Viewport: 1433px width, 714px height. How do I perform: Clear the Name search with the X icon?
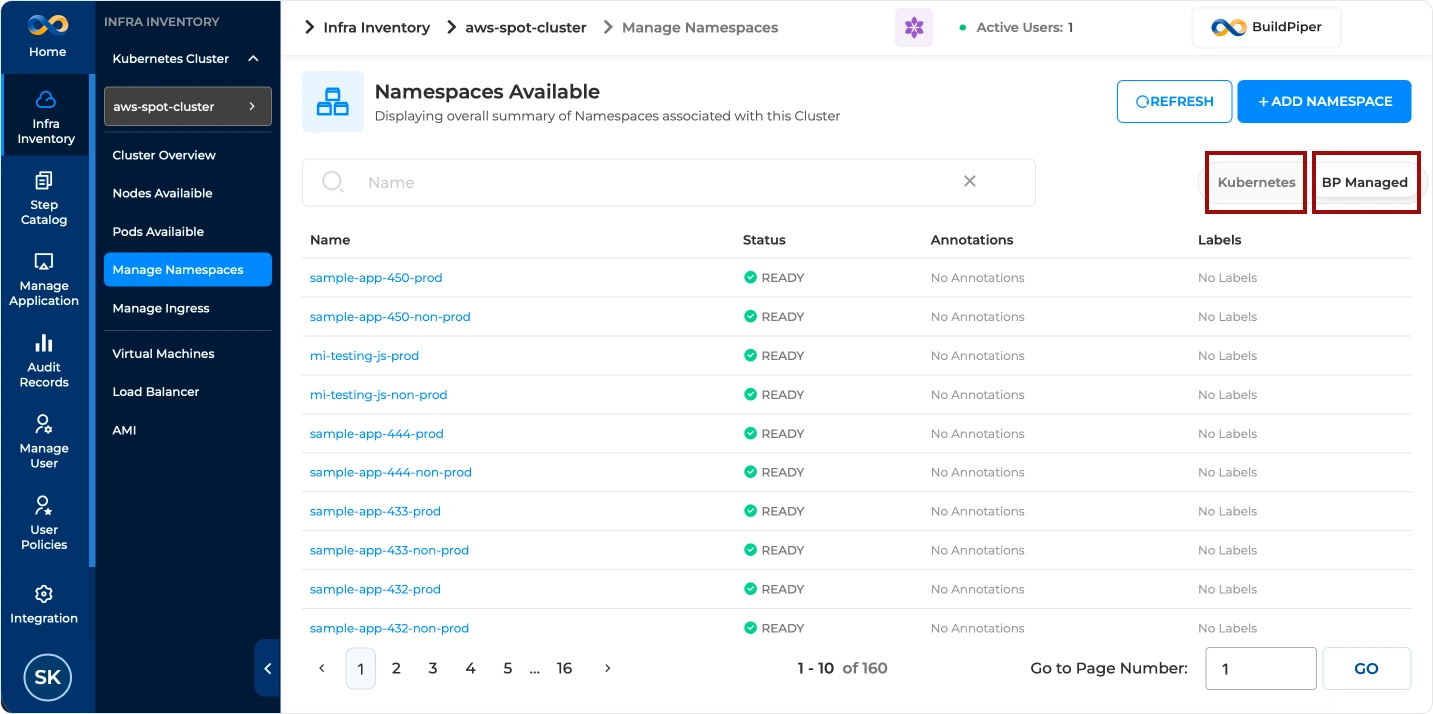[x=969, y=181]
